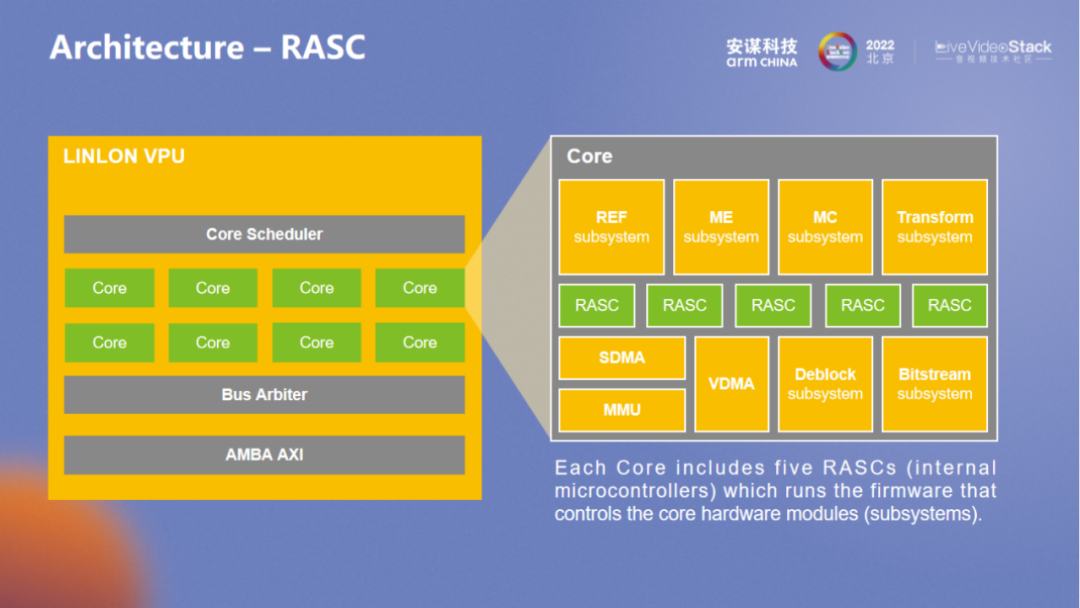Click the leftmost green RASC block

(x=597, y=306)
